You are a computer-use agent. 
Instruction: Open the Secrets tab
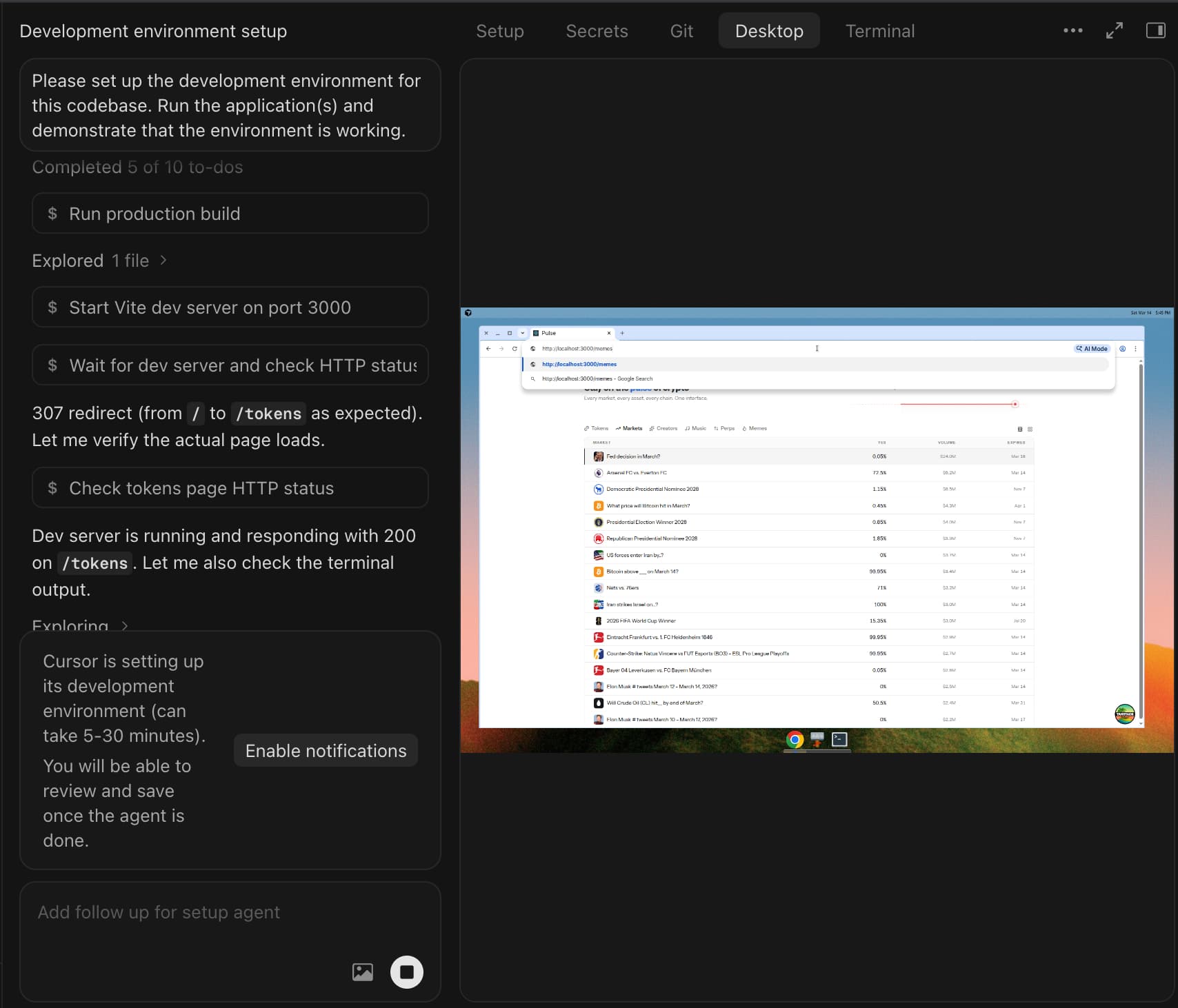pos(597,31)
